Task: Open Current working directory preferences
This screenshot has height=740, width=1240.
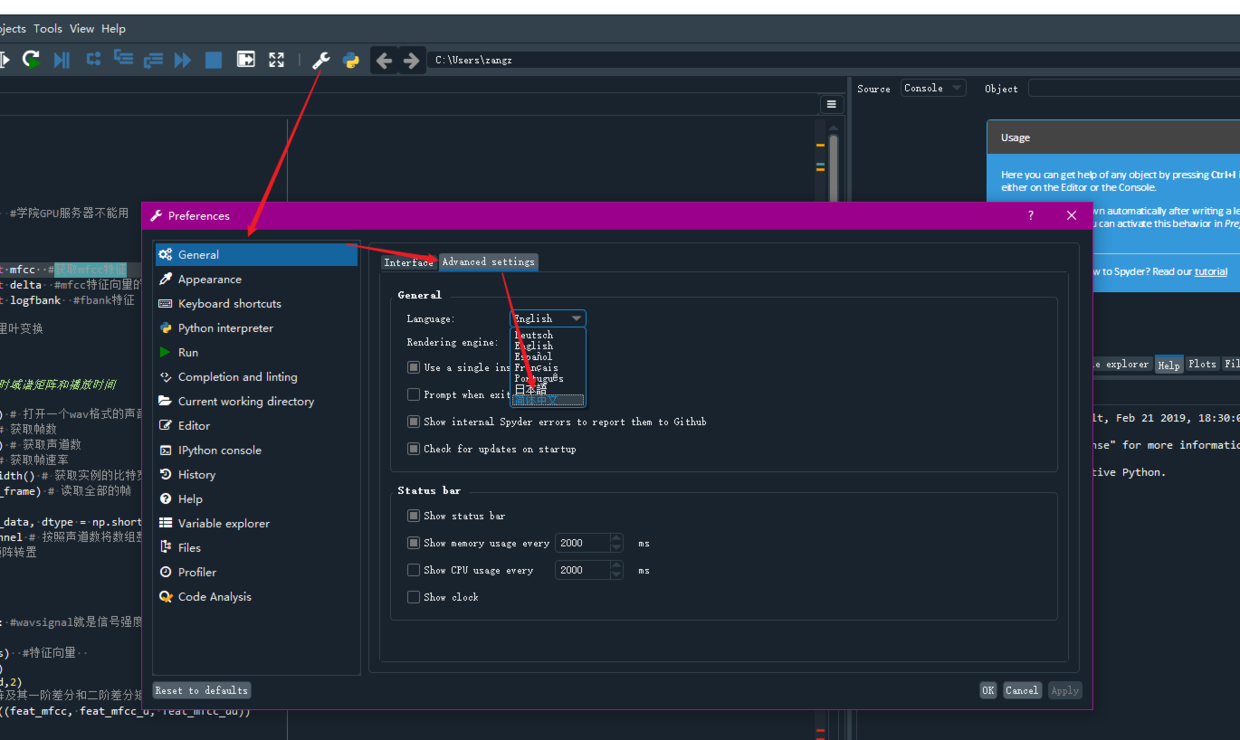Action: click(256, 401)
